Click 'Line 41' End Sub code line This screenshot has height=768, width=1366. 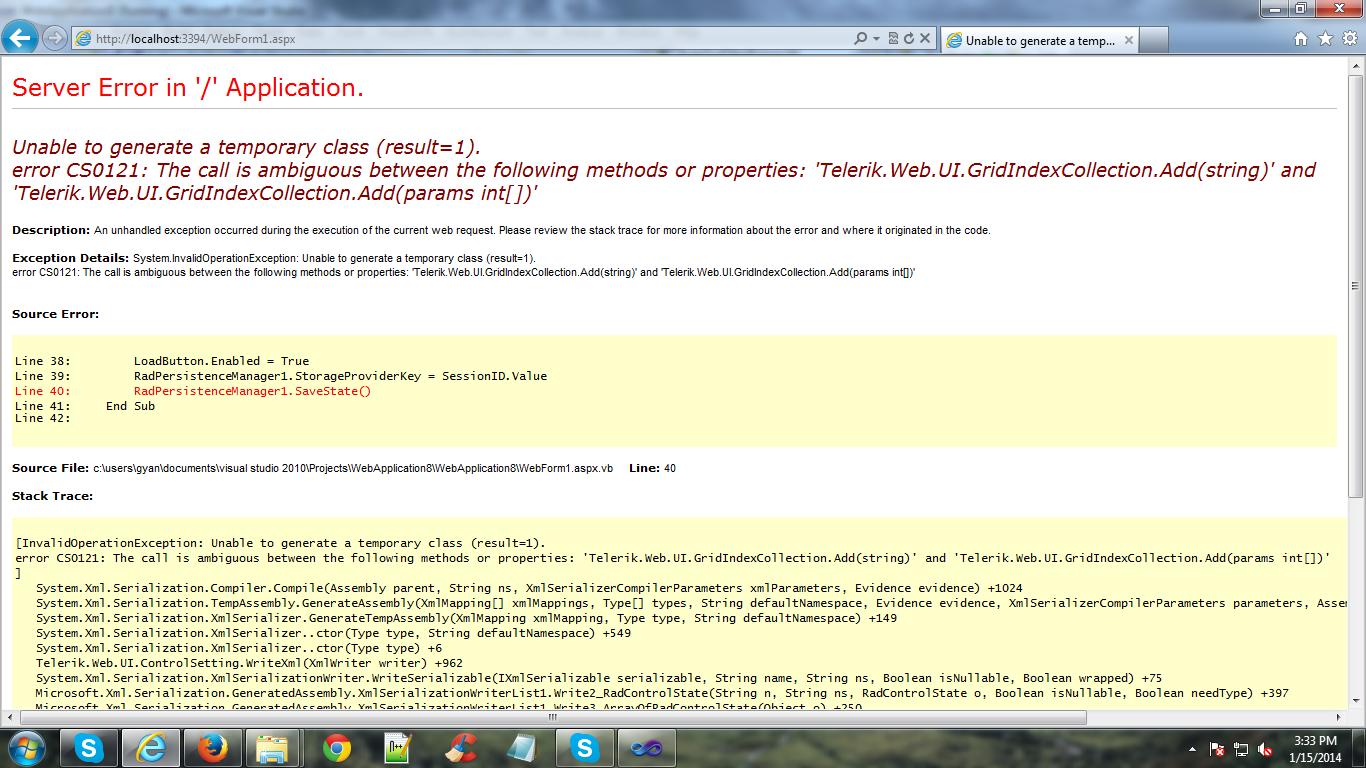click(85, 406)
